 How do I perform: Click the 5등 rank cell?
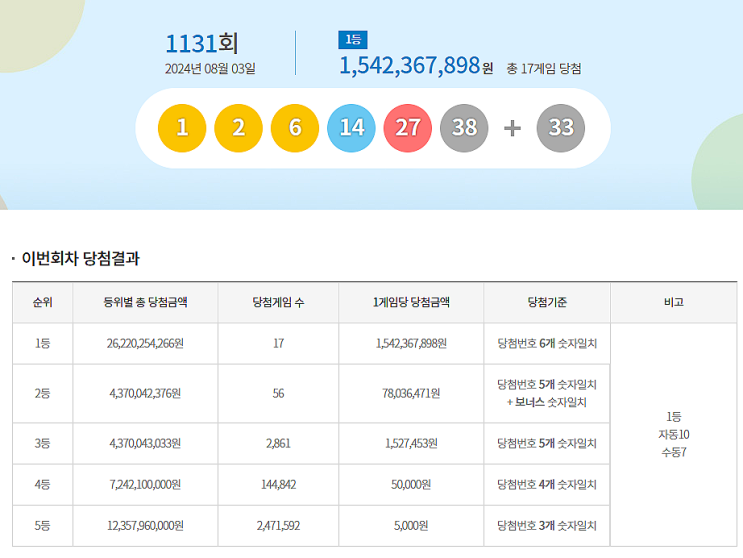[x=43, y=526]
